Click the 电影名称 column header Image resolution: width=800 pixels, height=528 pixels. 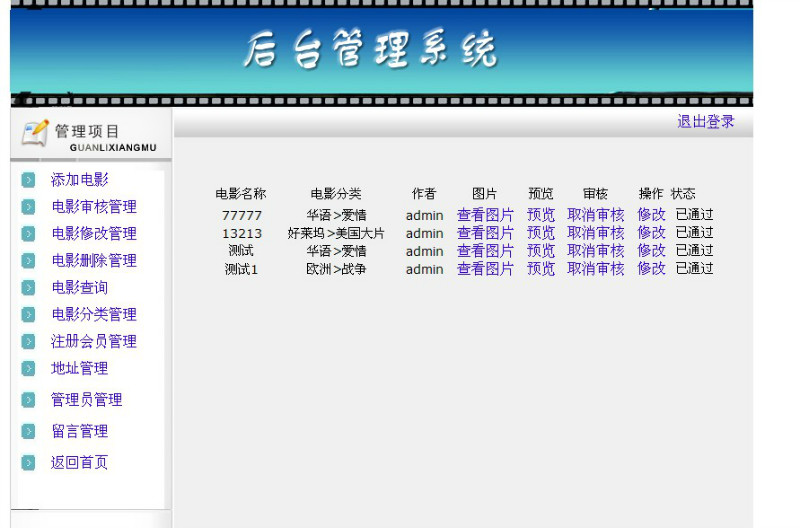[x=241, y=194]
